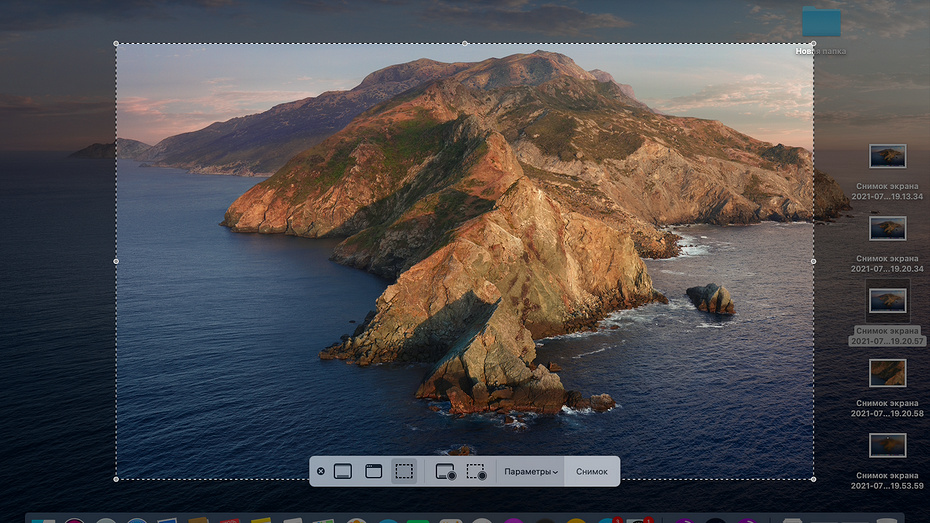Click the highlighted screenshot file 19.20.57

(x=887, y=300)
